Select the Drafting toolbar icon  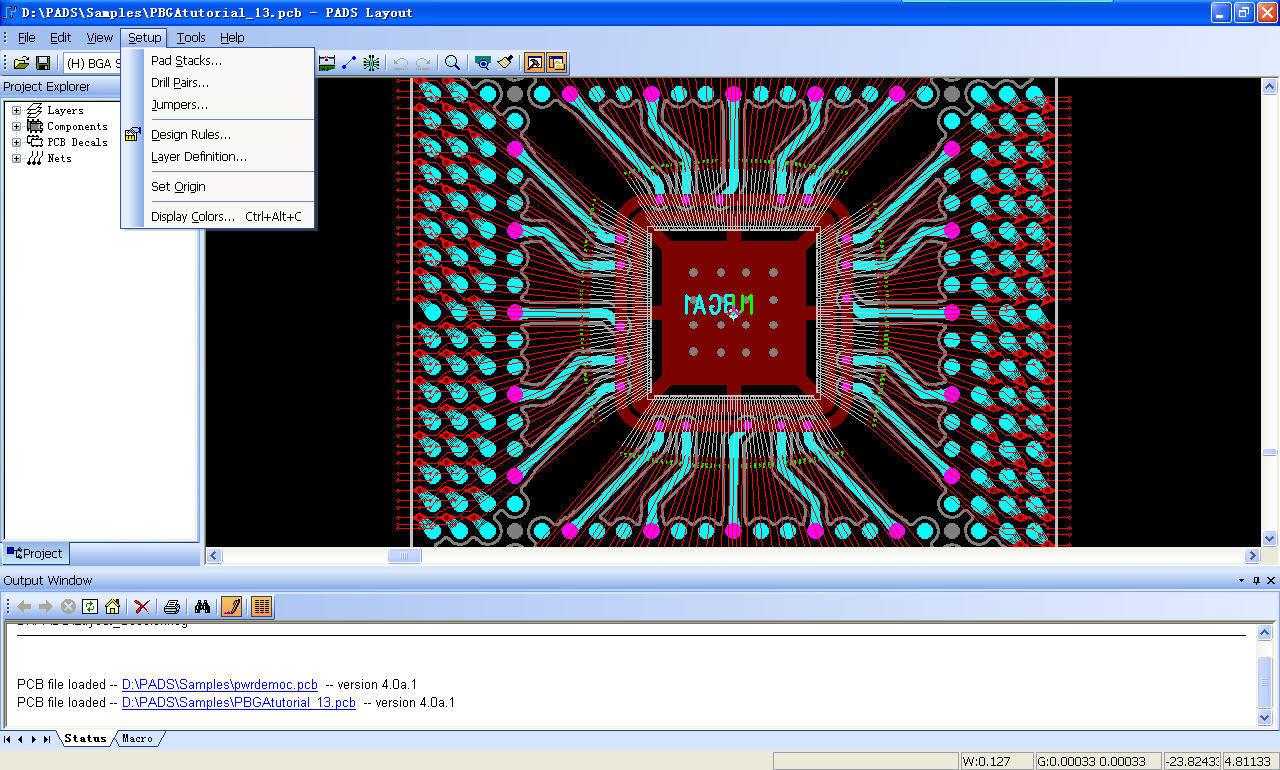tap(327, 63)
